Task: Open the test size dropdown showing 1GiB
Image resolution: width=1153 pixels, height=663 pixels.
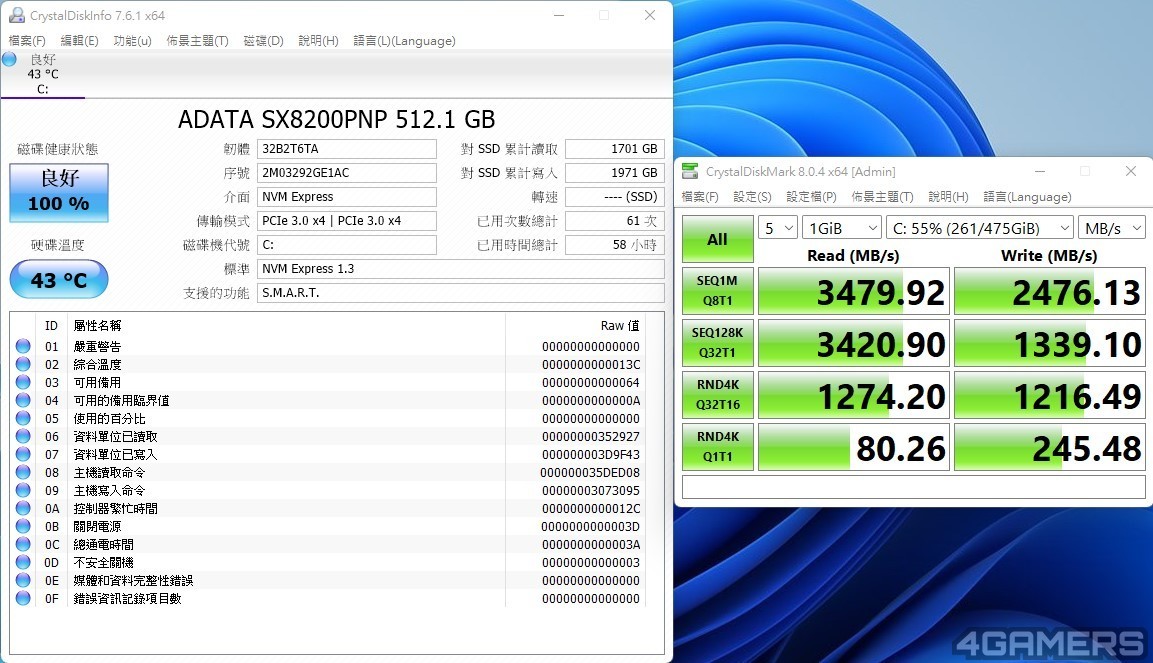Action: point(842,228)
